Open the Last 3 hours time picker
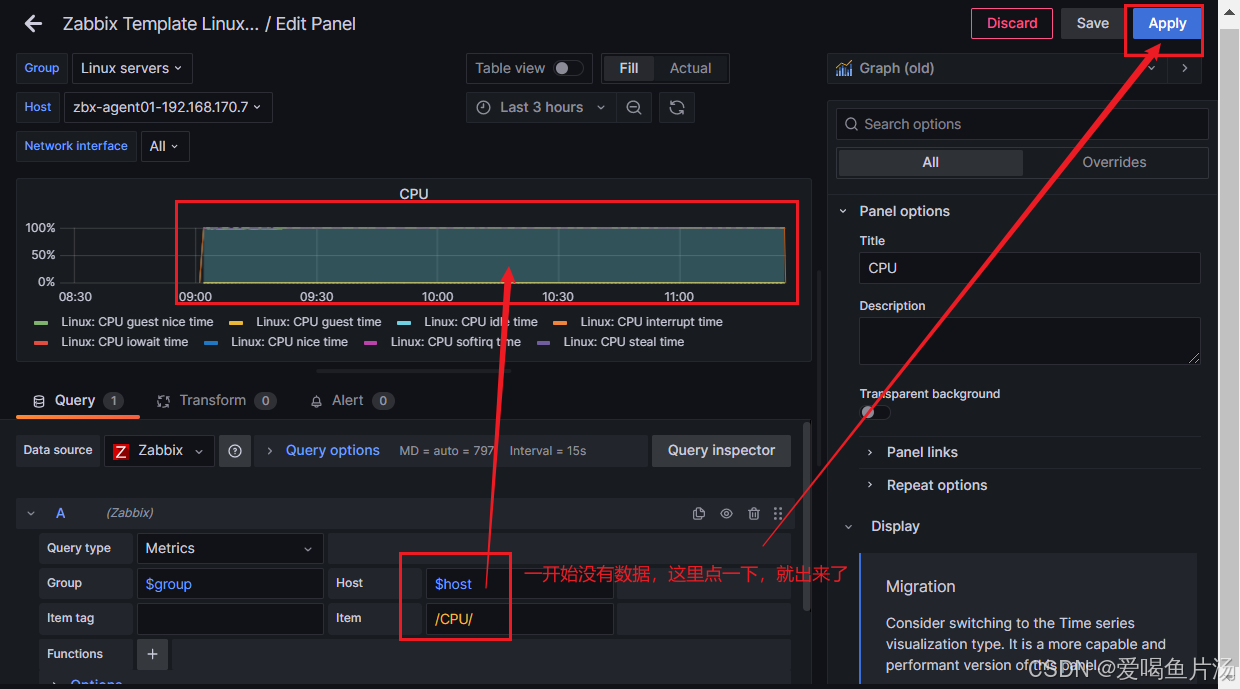Viewport: 1240px width, 689px height. point(541,107)
